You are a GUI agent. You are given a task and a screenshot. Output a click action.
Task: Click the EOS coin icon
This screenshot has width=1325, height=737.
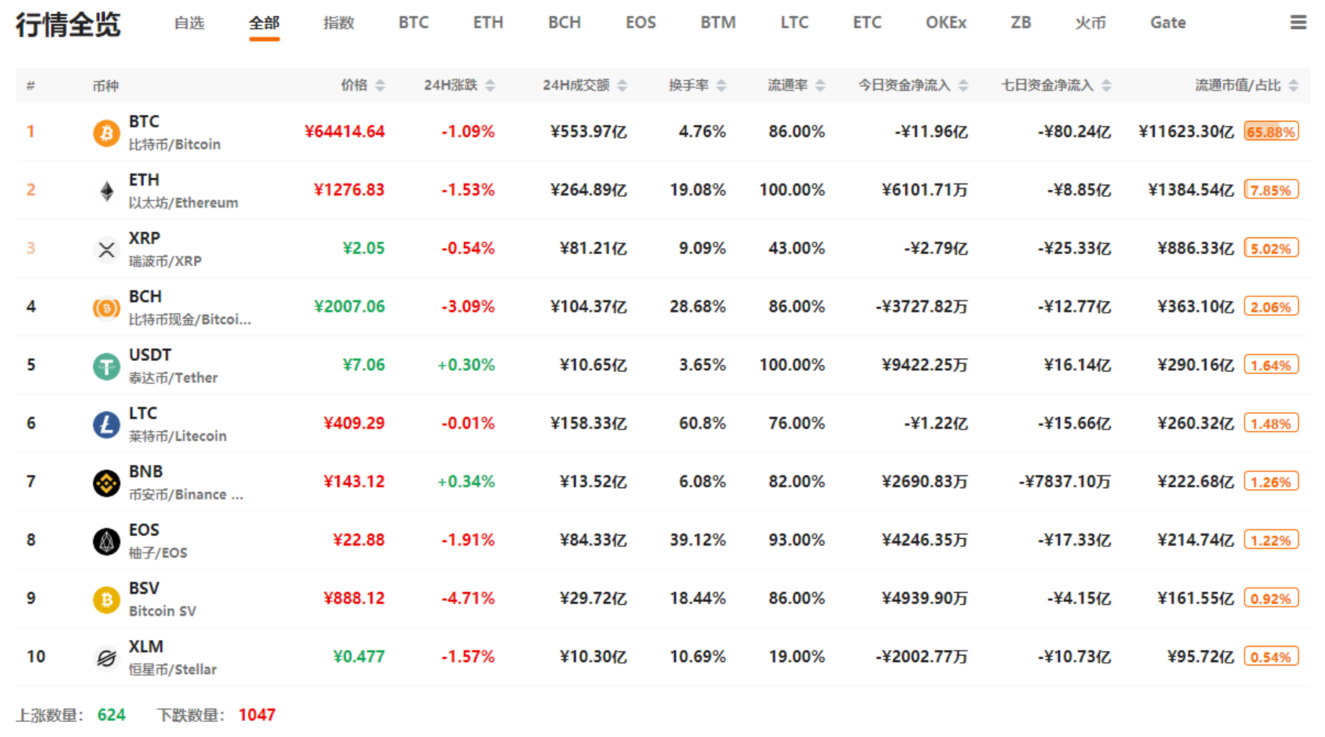point(106,541)
